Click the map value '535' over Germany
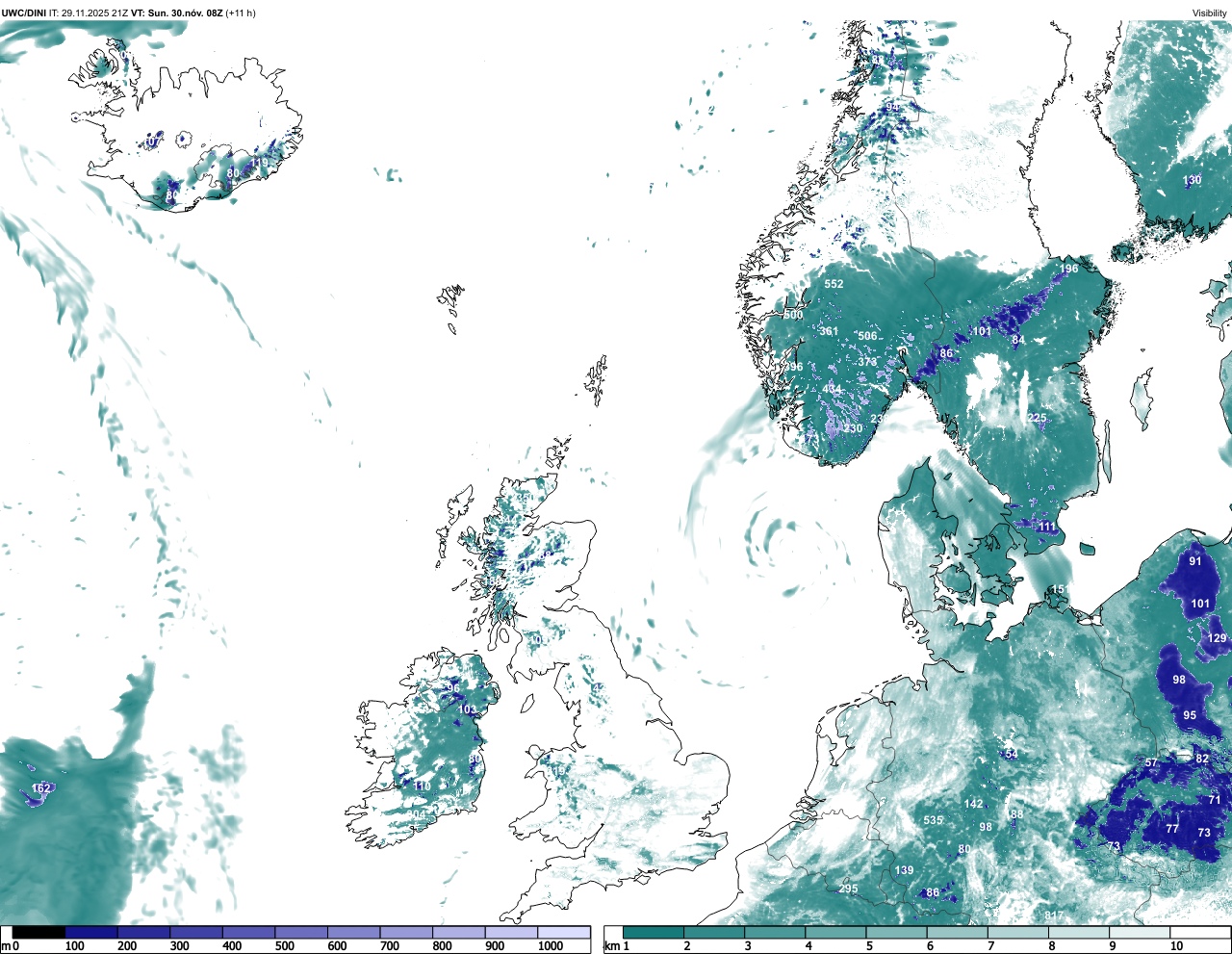Screen dimensions: 1232x954 point(933,821)
